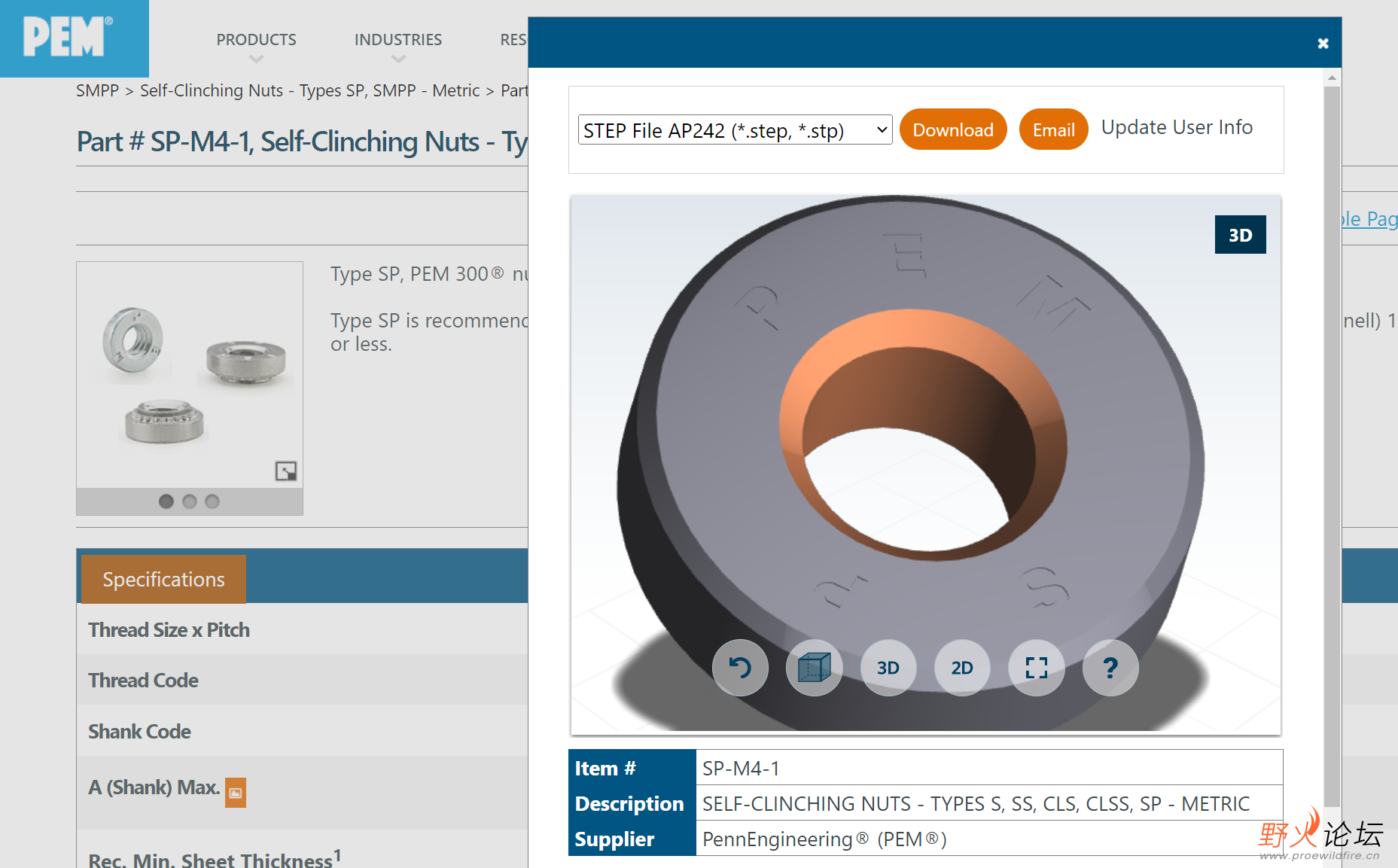Image resolution: width=1398 pixels, height=868 pixels.
Task: Click the 3D nut model preview
Action: 925,464
